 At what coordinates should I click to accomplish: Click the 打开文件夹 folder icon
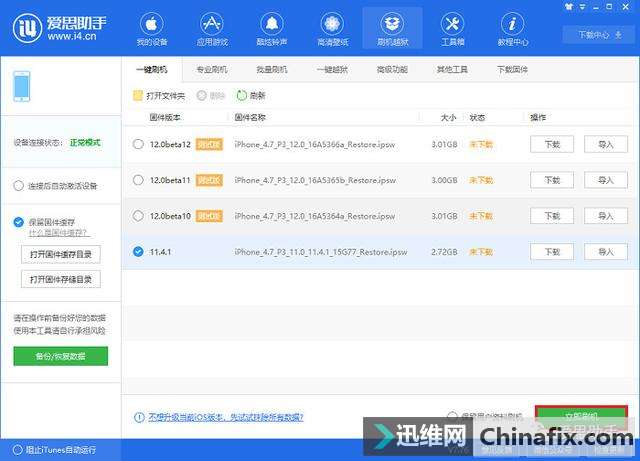[x=138, y=96]
